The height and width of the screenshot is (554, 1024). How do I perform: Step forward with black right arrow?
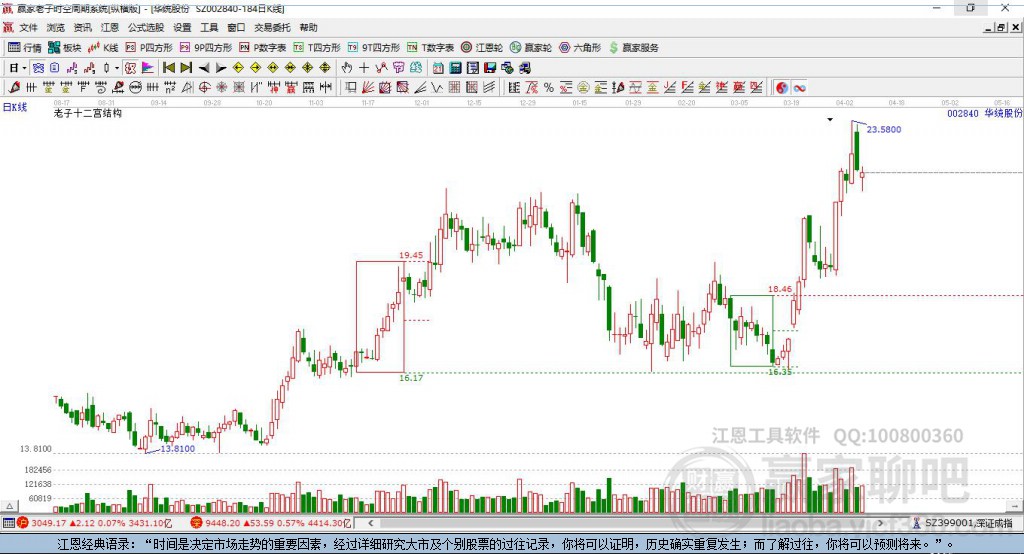coord(221,68)
